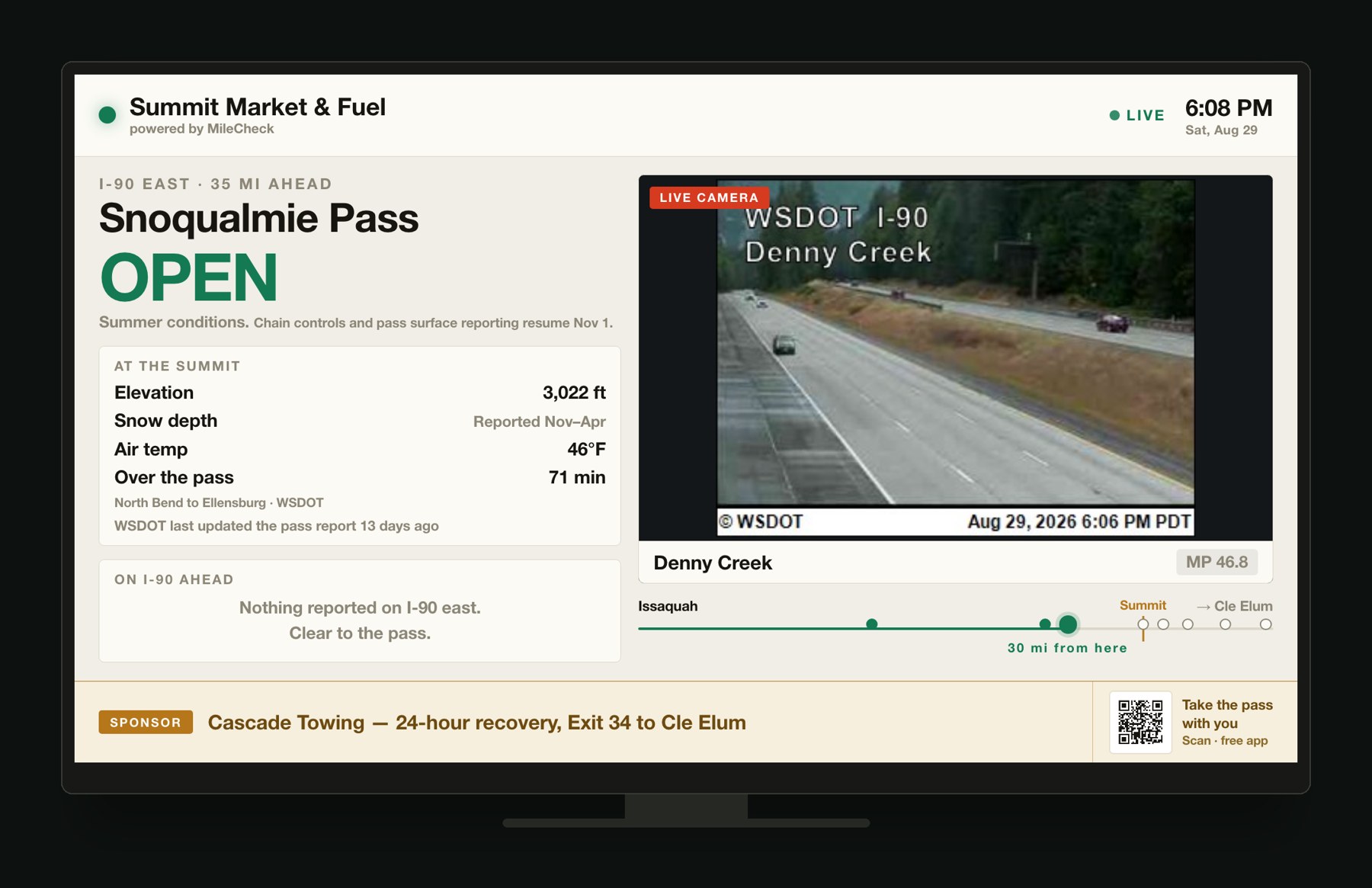Click the 46°F temperature value
Viewport: 1372px width, 888px height.
coord(586,449)
